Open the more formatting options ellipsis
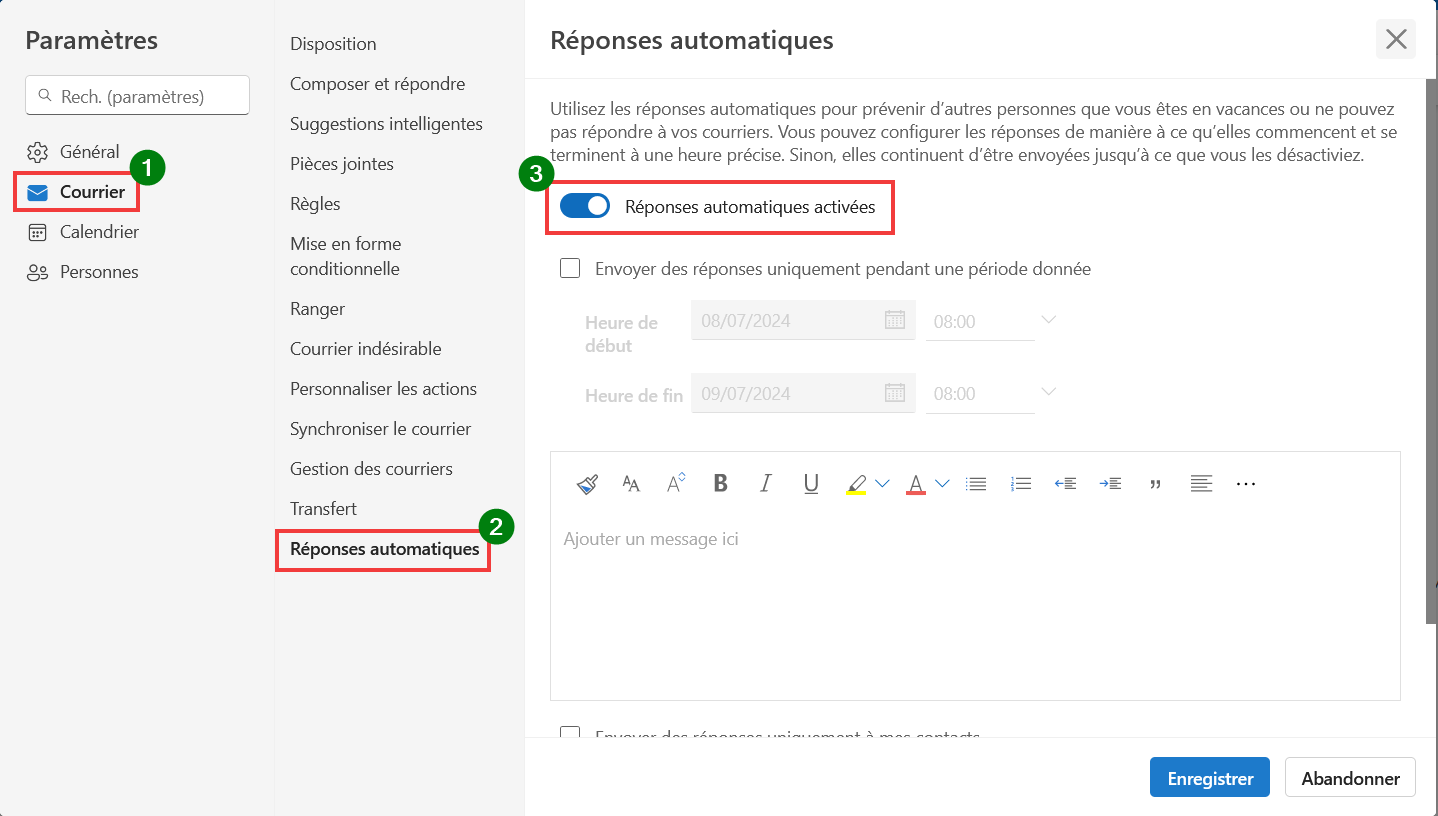 pos(1245,484)
